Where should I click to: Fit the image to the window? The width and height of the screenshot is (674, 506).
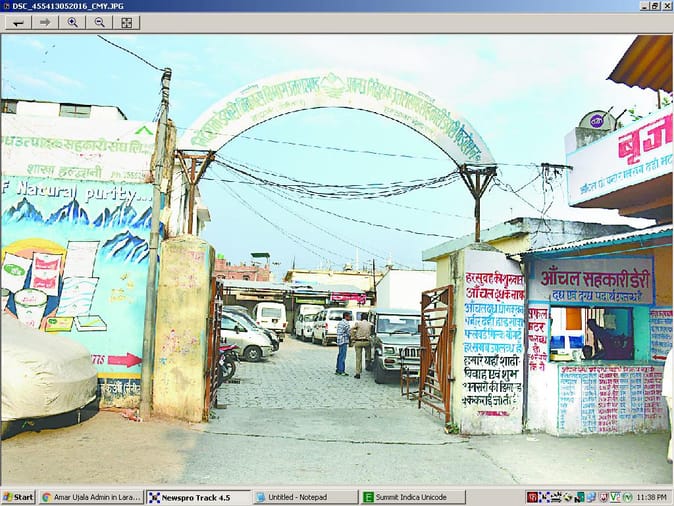tap(126, 22)
